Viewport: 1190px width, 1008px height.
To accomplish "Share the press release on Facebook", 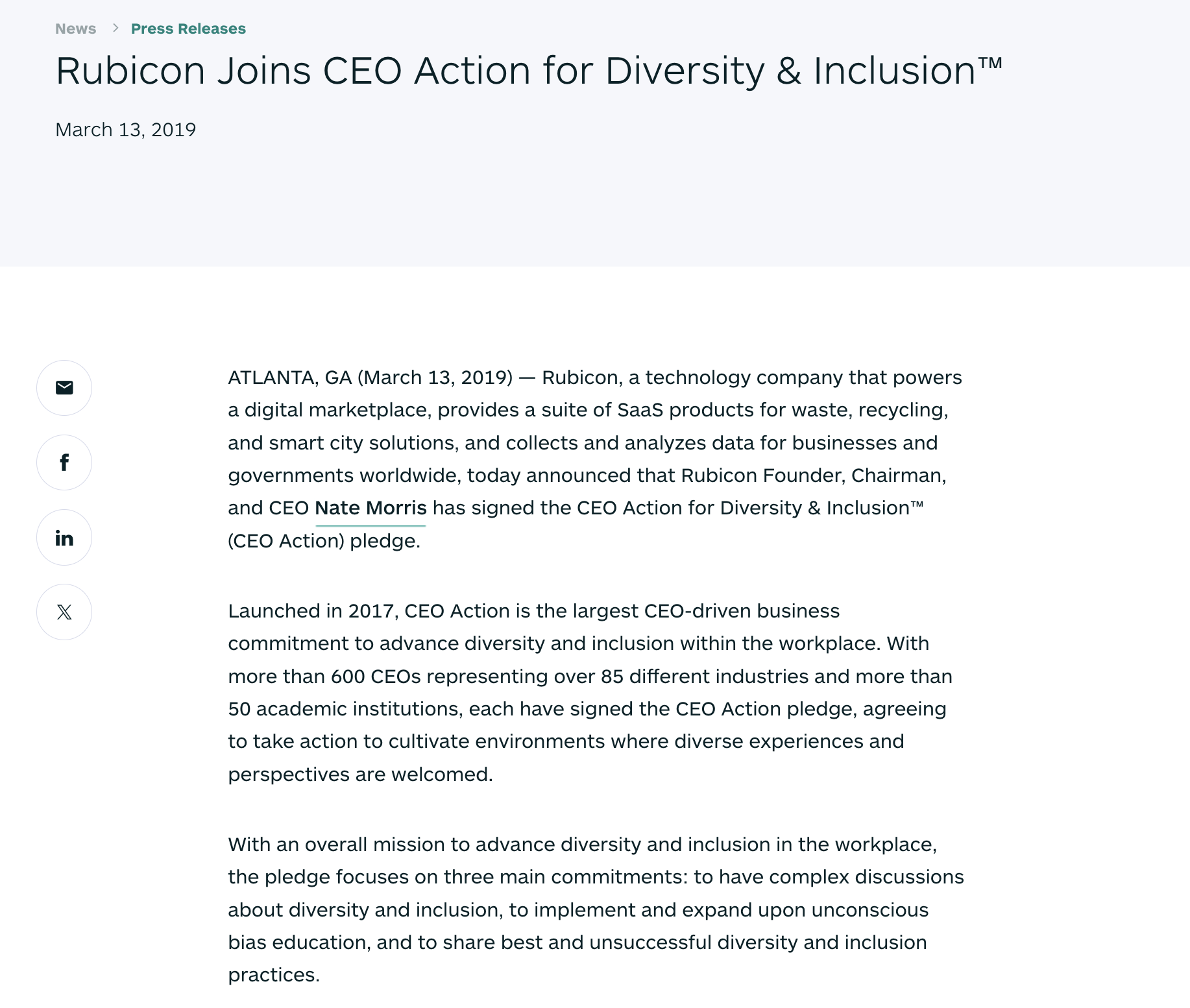I will (x=64, y=462).
